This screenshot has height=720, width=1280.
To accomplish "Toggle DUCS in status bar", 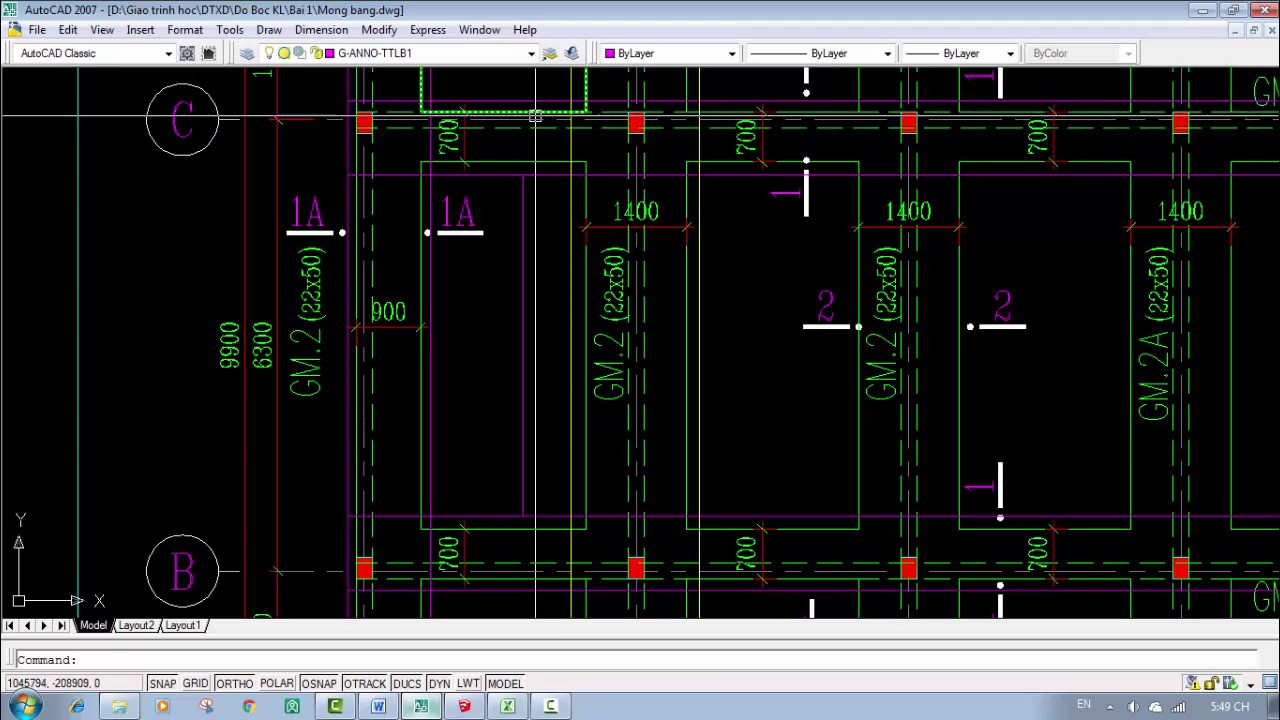I will (x=407, y=684).
